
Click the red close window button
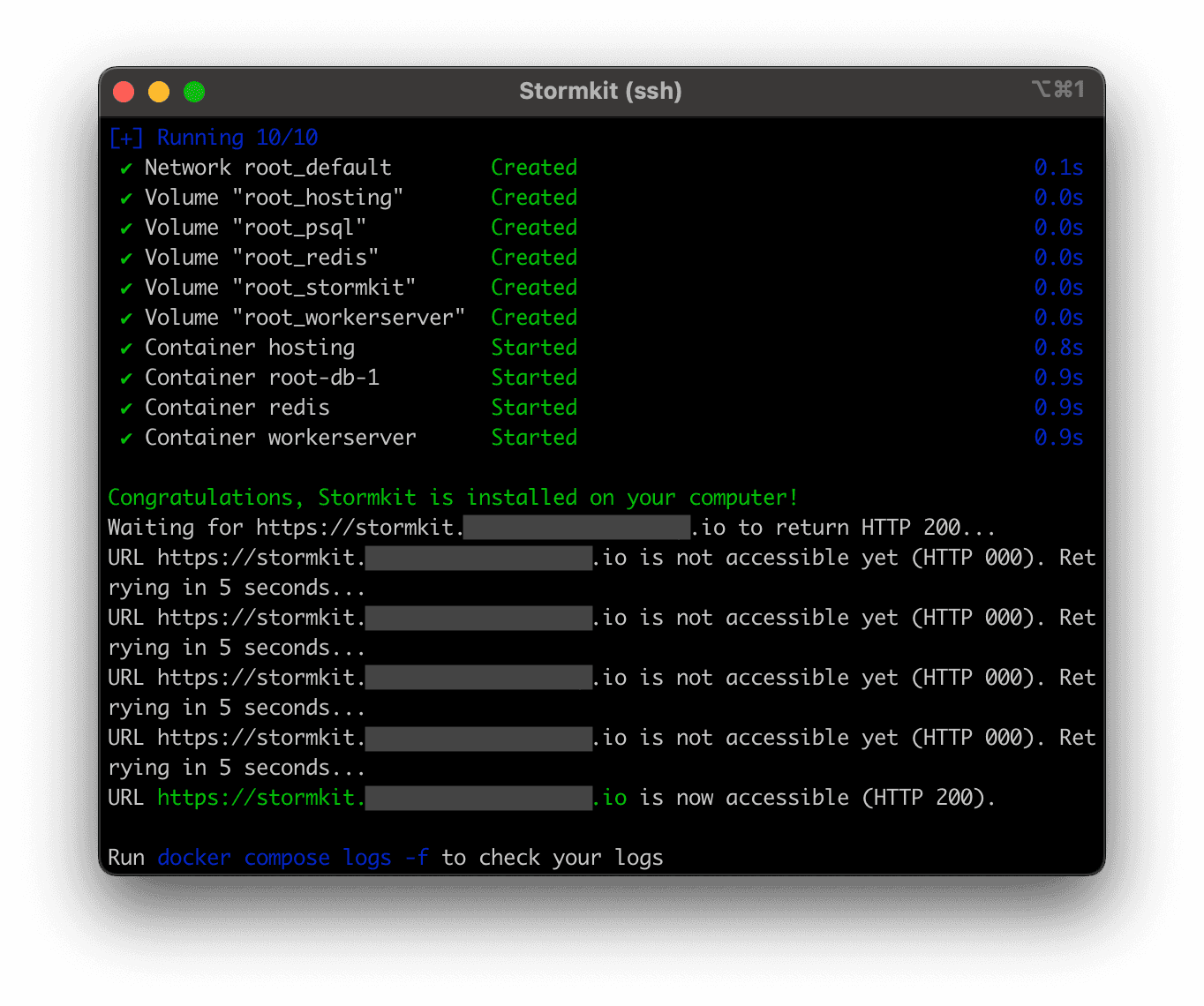[124, 92]
